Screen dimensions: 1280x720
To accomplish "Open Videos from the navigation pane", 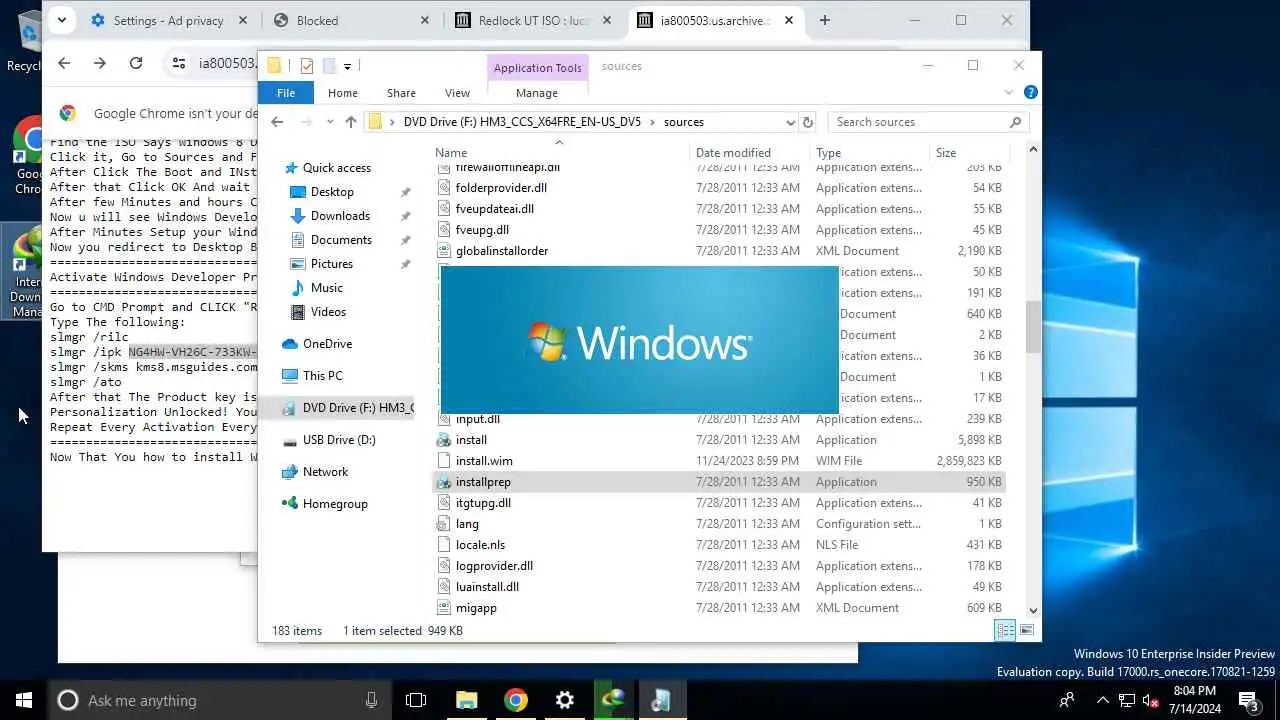I will coord(328,312).
